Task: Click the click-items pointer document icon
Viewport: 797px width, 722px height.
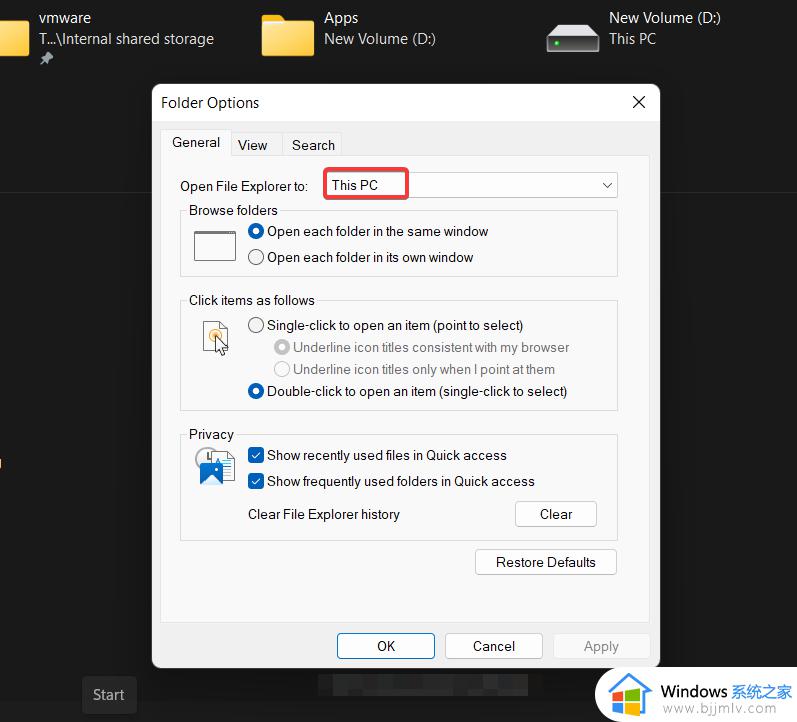Action: 216,338
